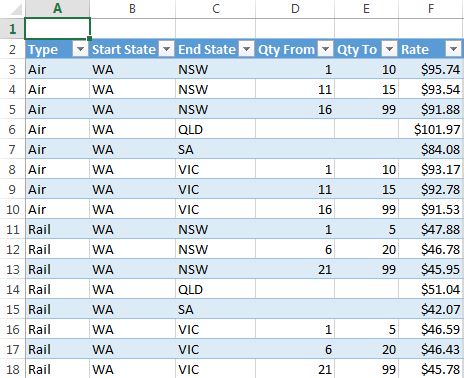Select the QLD cell in row 14

(216, 289)
